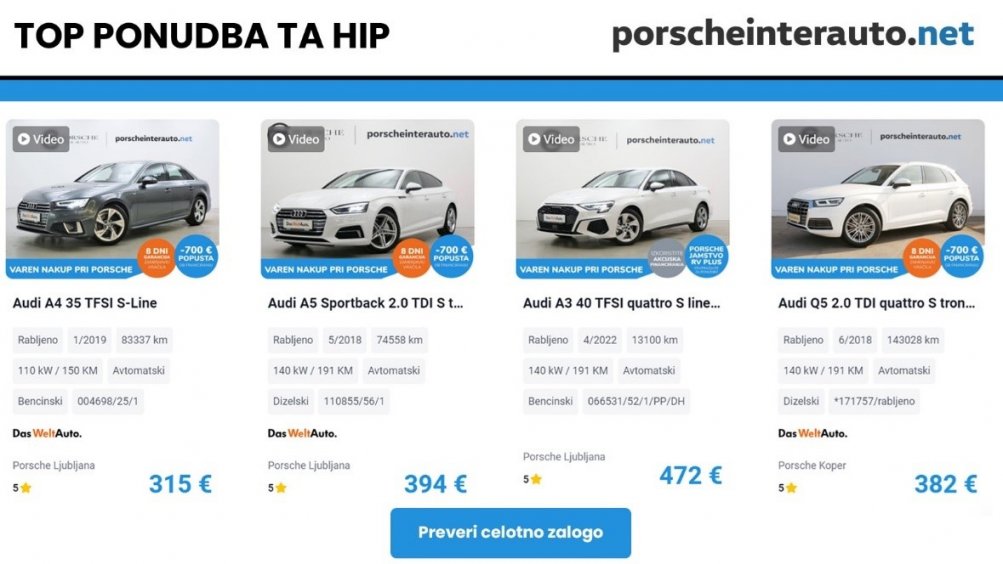Click the 472 € price on Audi A3

click(x=690, y=475)
